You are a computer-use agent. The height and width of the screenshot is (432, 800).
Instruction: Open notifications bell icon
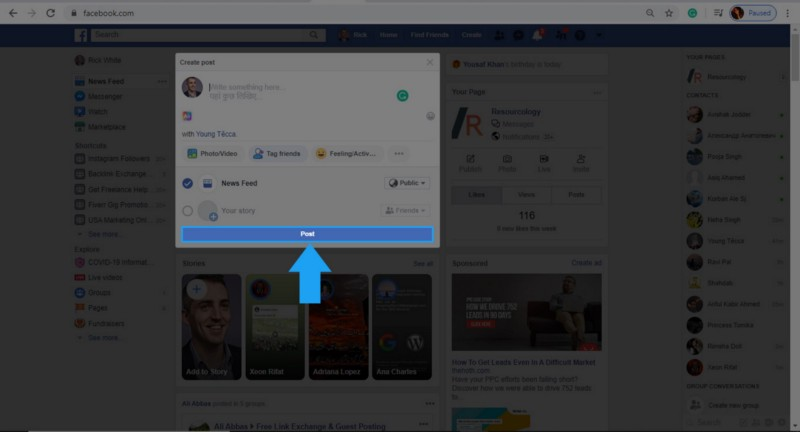[x=537, y=35]
